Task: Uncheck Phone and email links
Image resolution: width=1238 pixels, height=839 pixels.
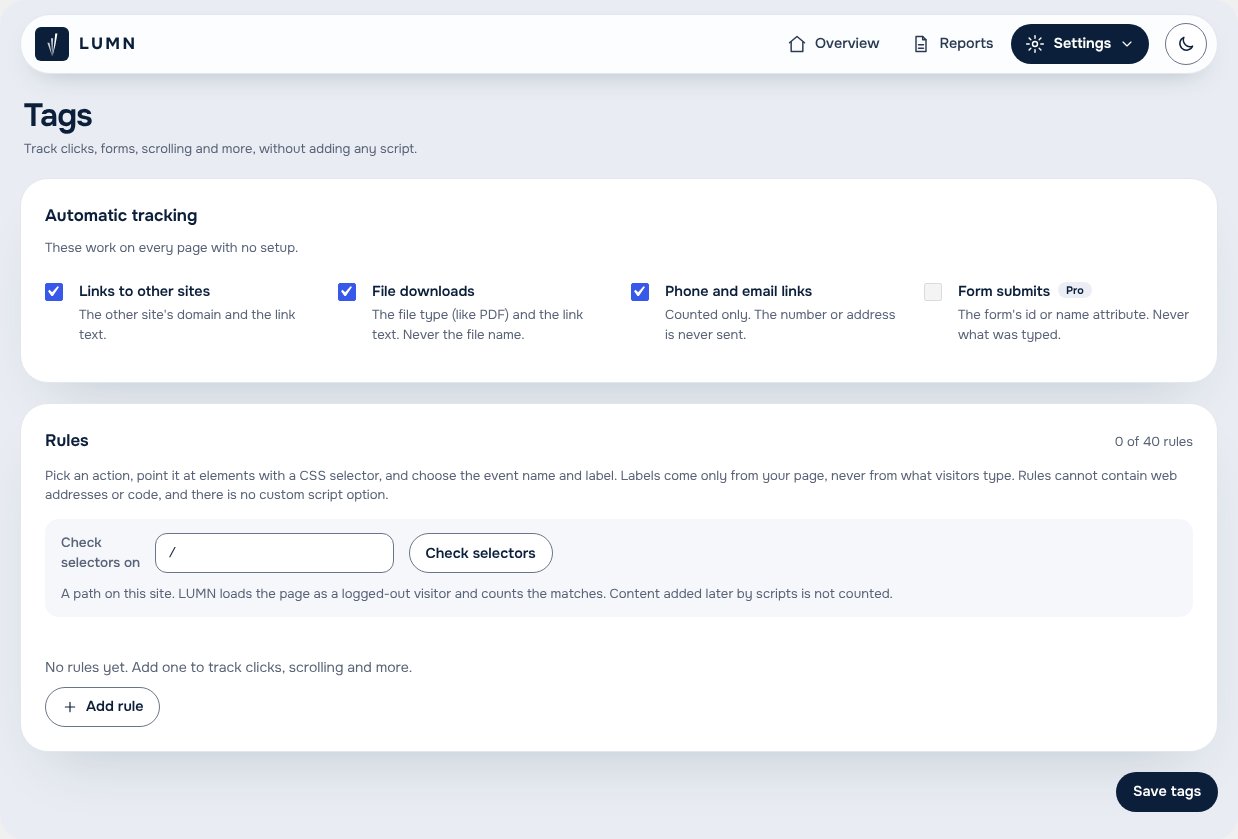Action: 640,292
